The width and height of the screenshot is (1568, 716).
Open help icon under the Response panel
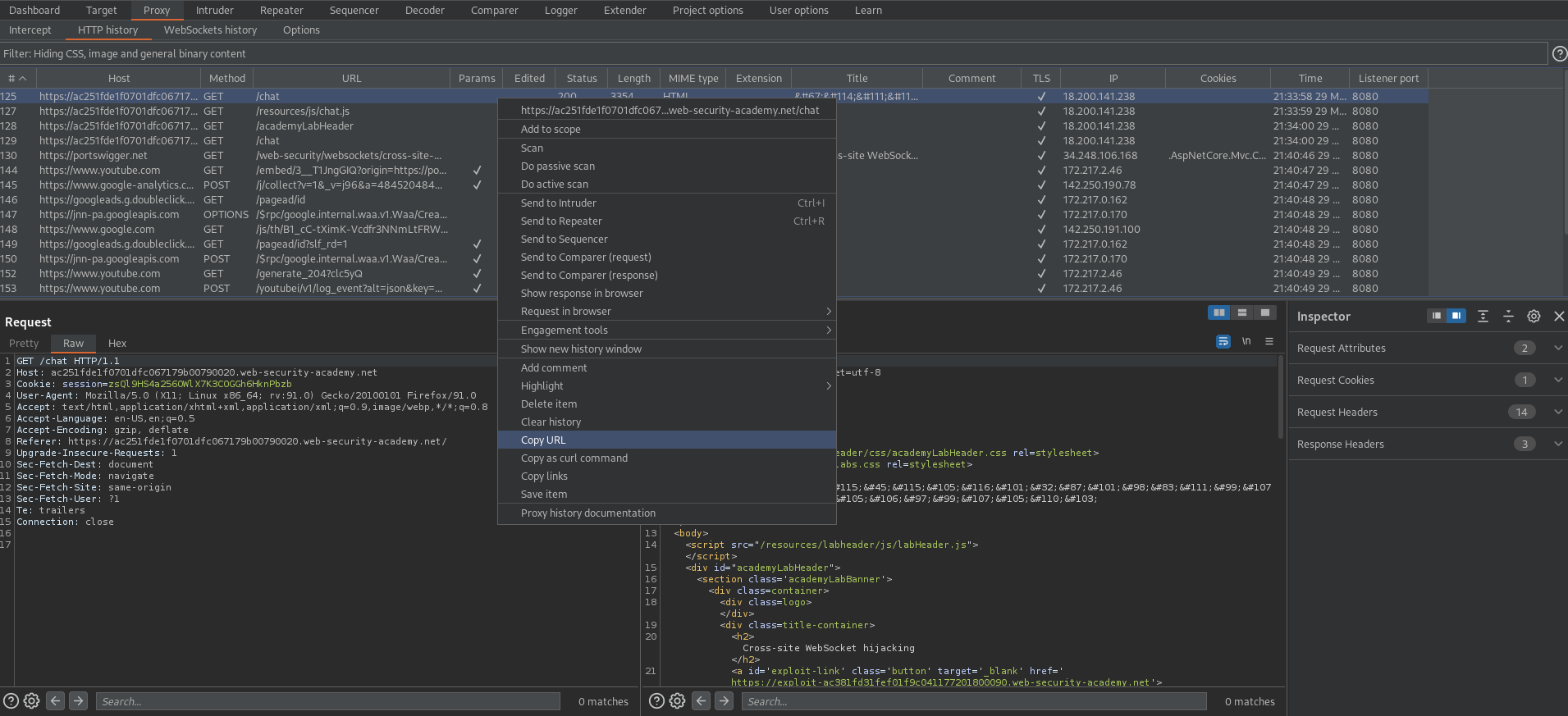coord(657,701)
